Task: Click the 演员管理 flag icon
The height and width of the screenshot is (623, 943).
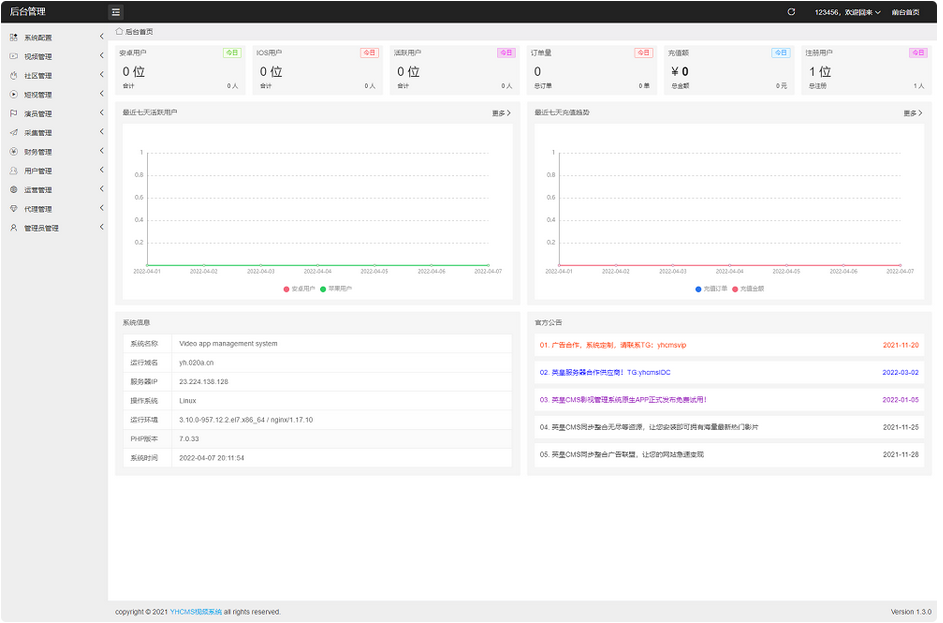Action: point(14,114)
